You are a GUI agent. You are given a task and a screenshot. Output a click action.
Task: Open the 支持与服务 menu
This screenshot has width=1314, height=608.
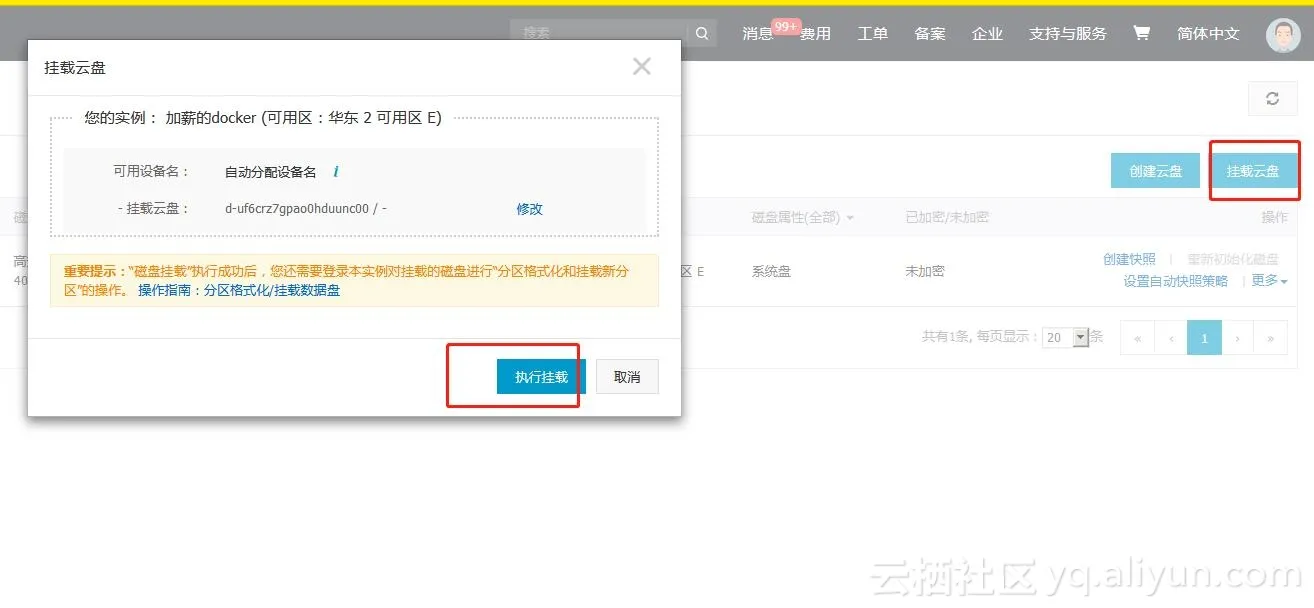point(1068,34)
